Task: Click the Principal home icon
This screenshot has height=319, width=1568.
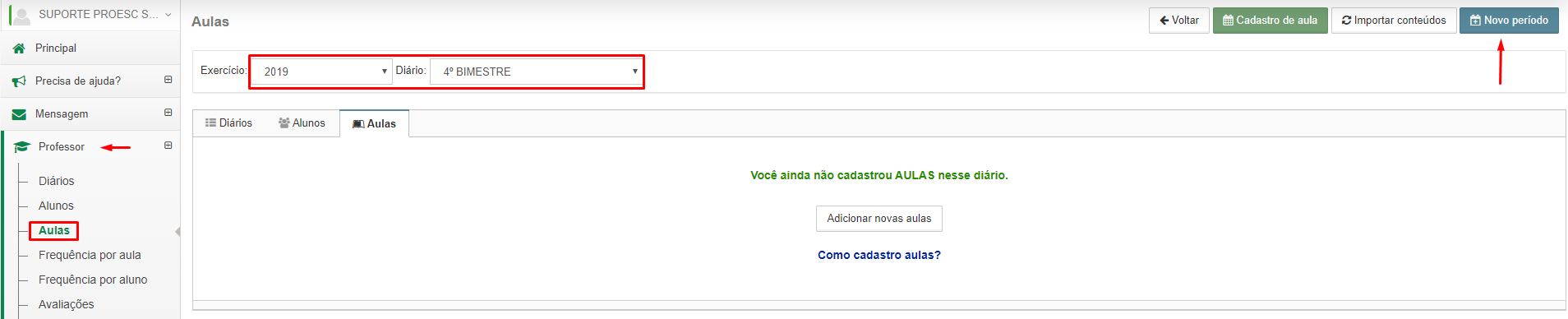Action: point(19,49)
